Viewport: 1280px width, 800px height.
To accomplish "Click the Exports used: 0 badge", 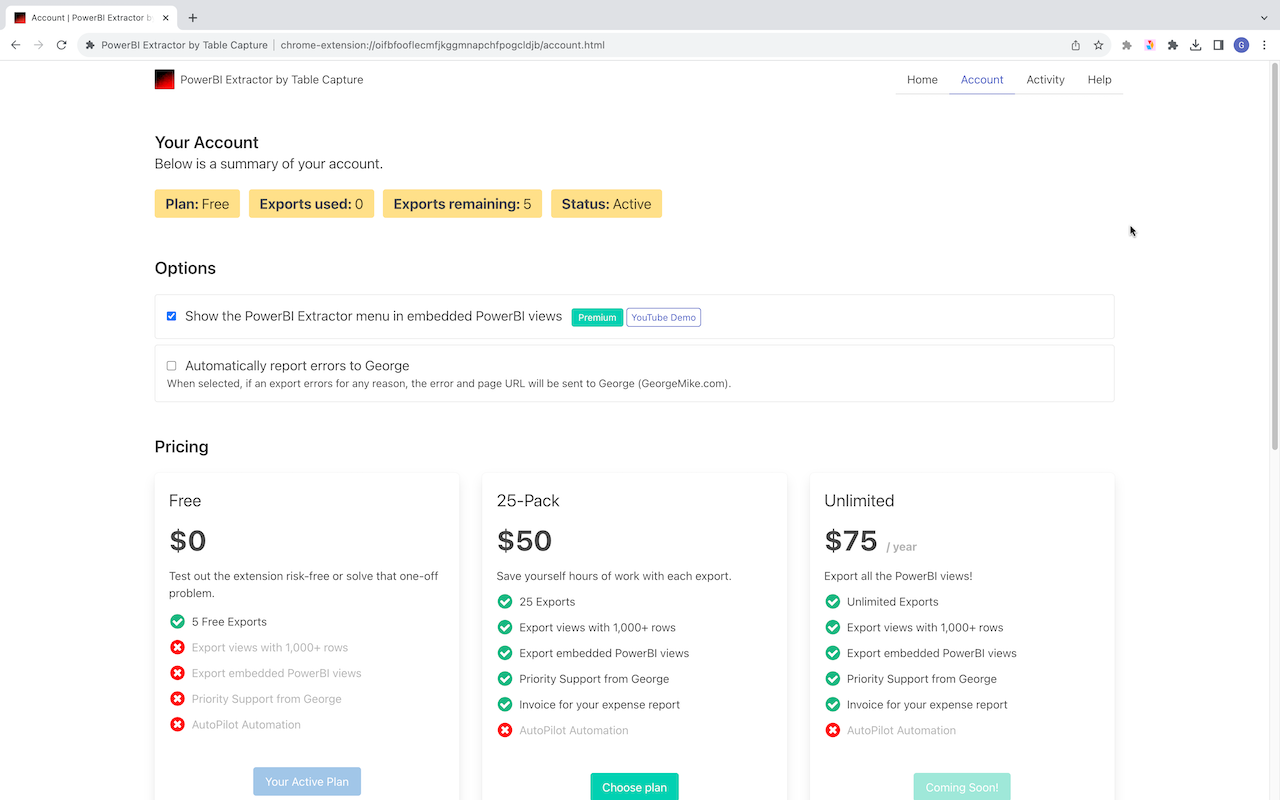I will [311, 204].
